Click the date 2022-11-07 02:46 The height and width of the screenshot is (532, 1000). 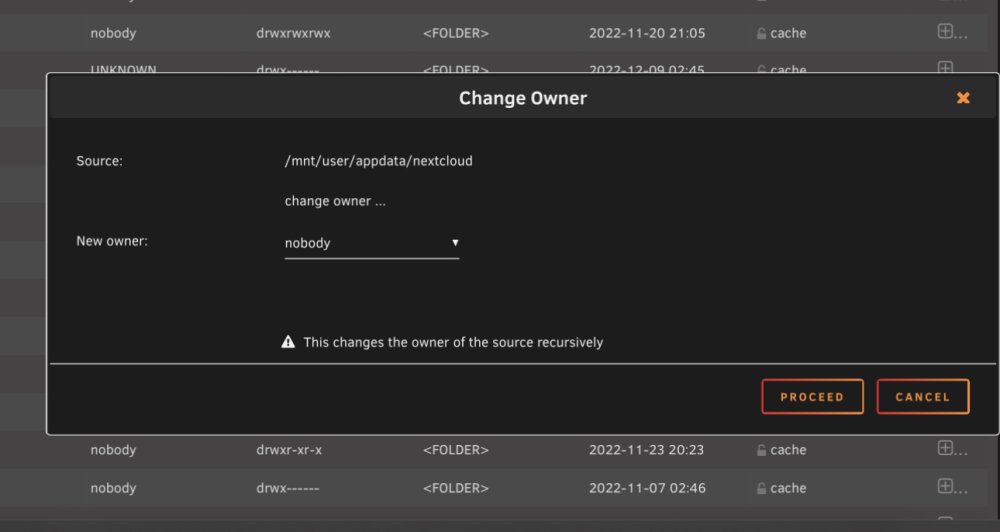pos(647,488)
